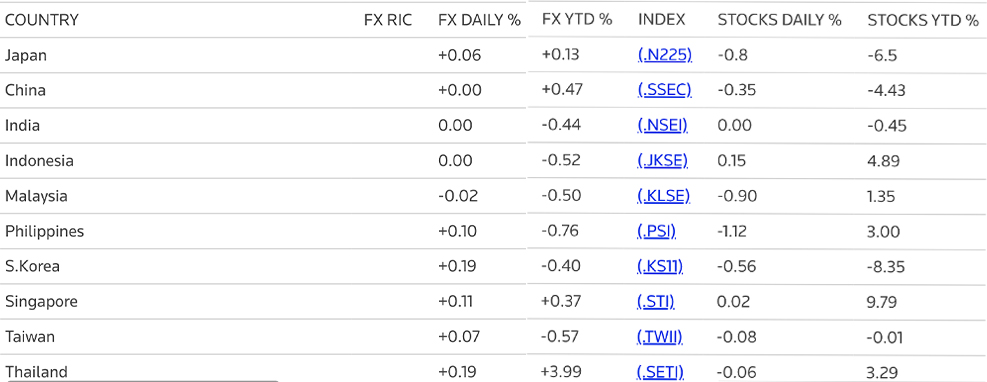This screenshot has height=382, width=987.
Task: Open the .SSEC index link
Action: [x=665, y=90]
